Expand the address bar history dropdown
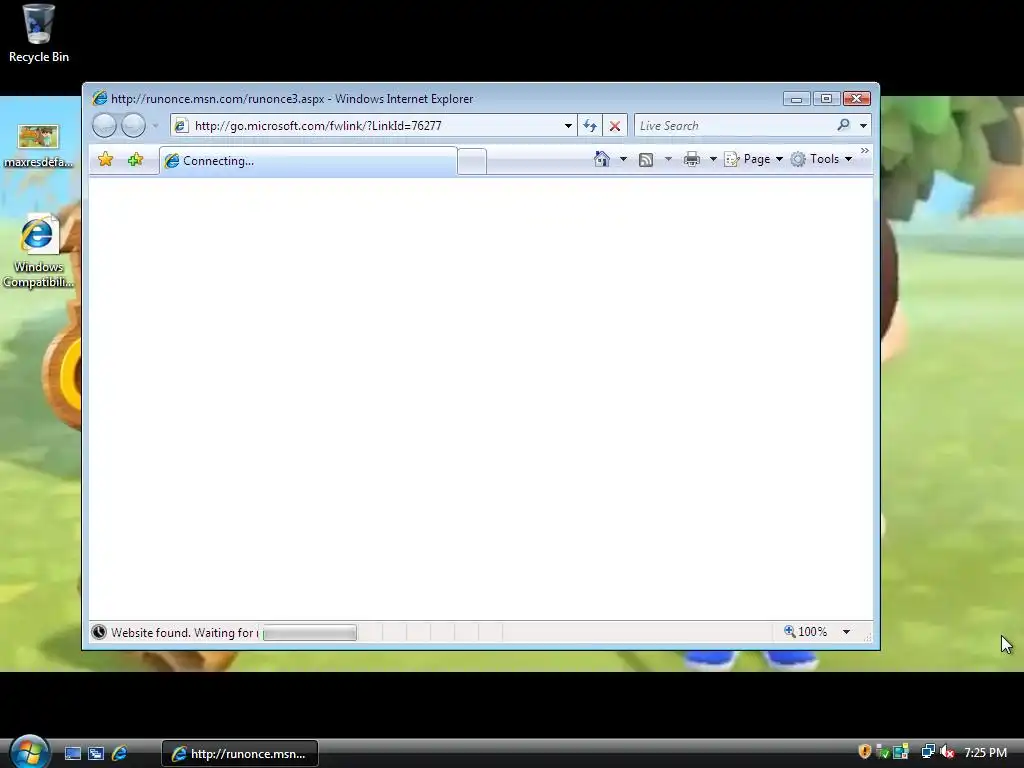1024x768 pixels. 568,125
